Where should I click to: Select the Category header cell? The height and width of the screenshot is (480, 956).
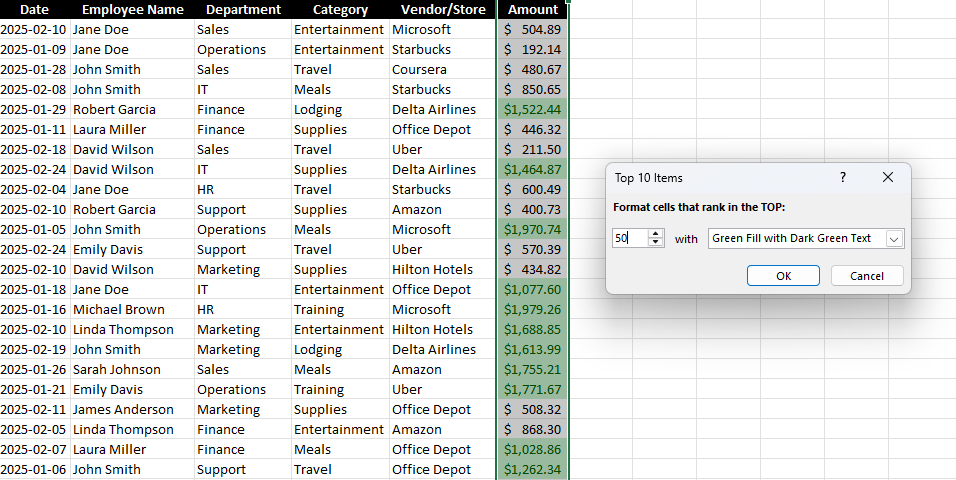click(x=340, y=9)
